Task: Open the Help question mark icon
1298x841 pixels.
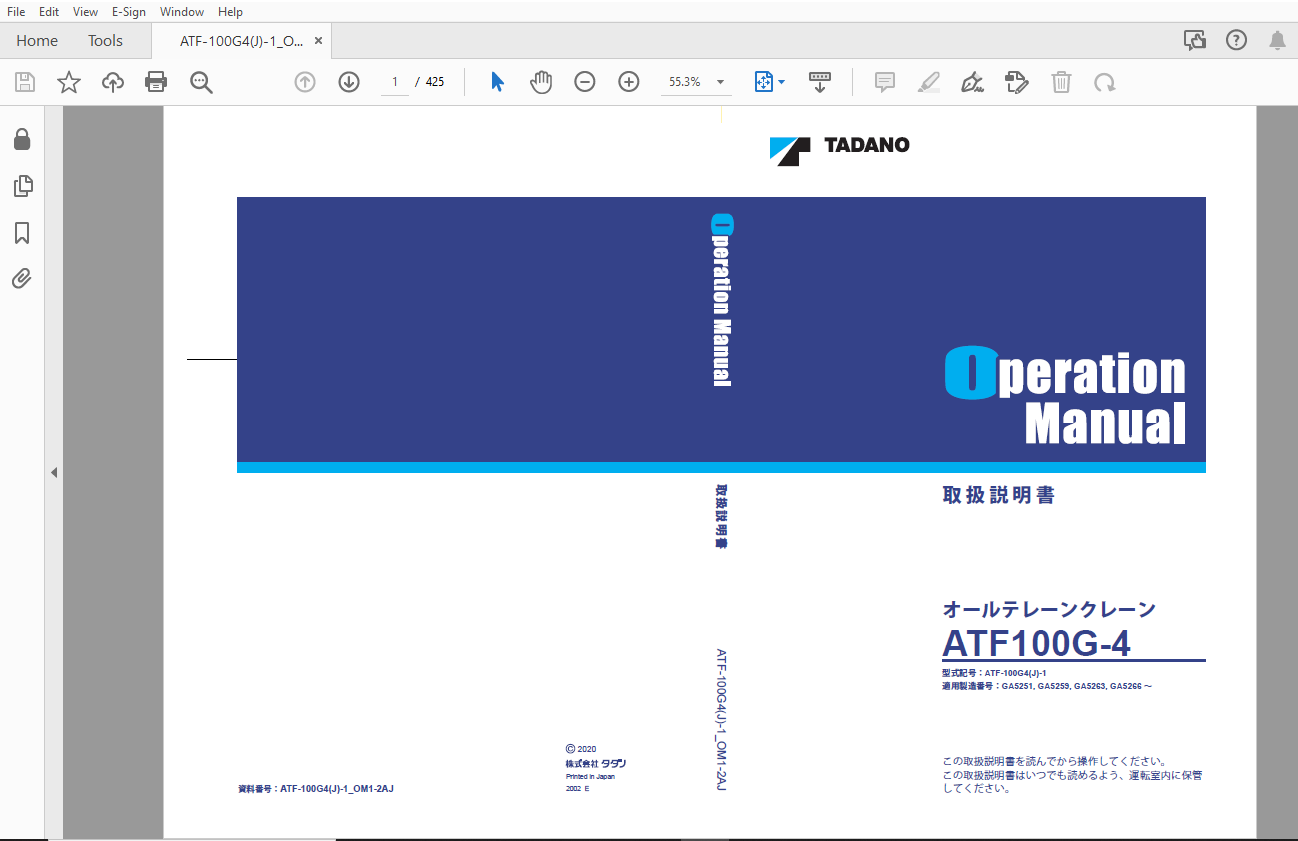Action: 1237,40
